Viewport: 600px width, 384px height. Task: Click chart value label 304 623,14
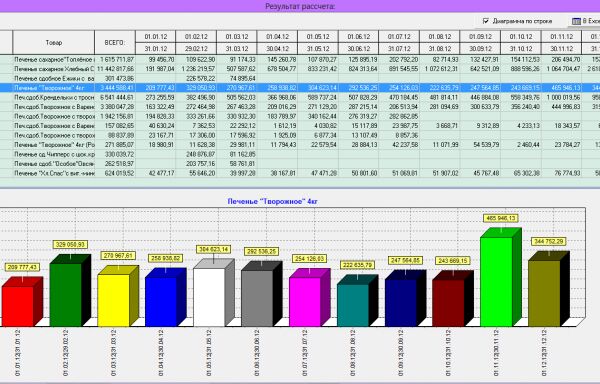(x=214, y=249)
